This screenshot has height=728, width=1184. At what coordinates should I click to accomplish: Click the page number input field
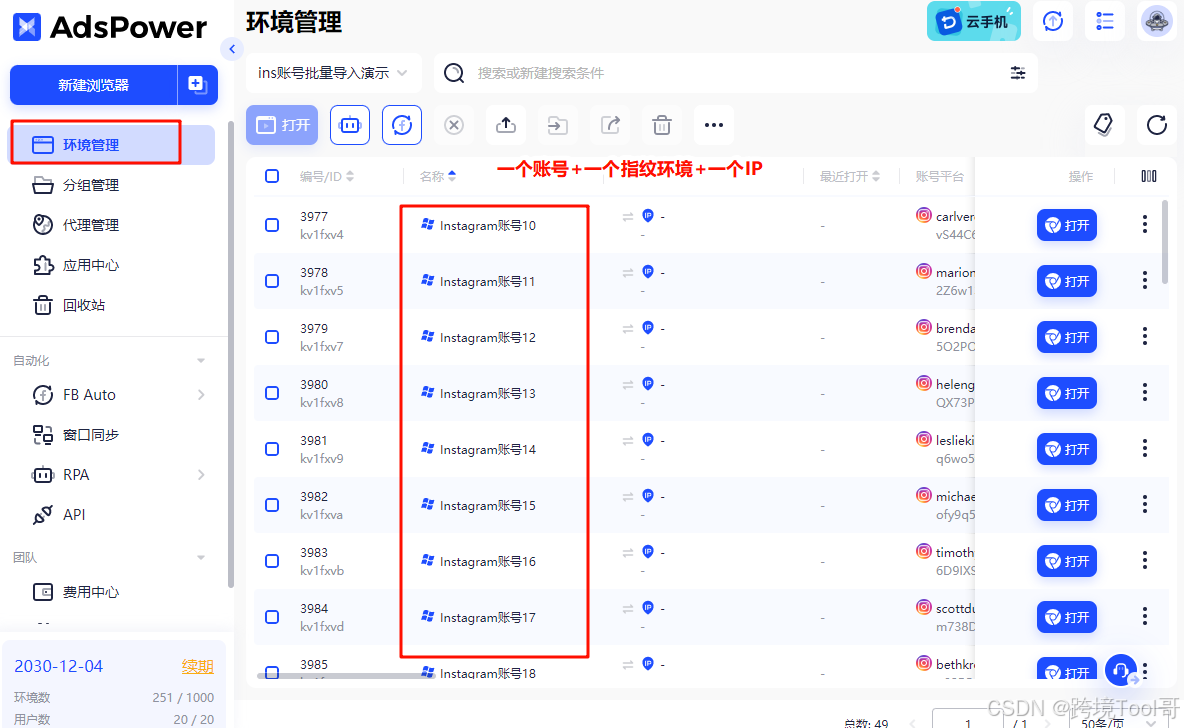point(968,722)
